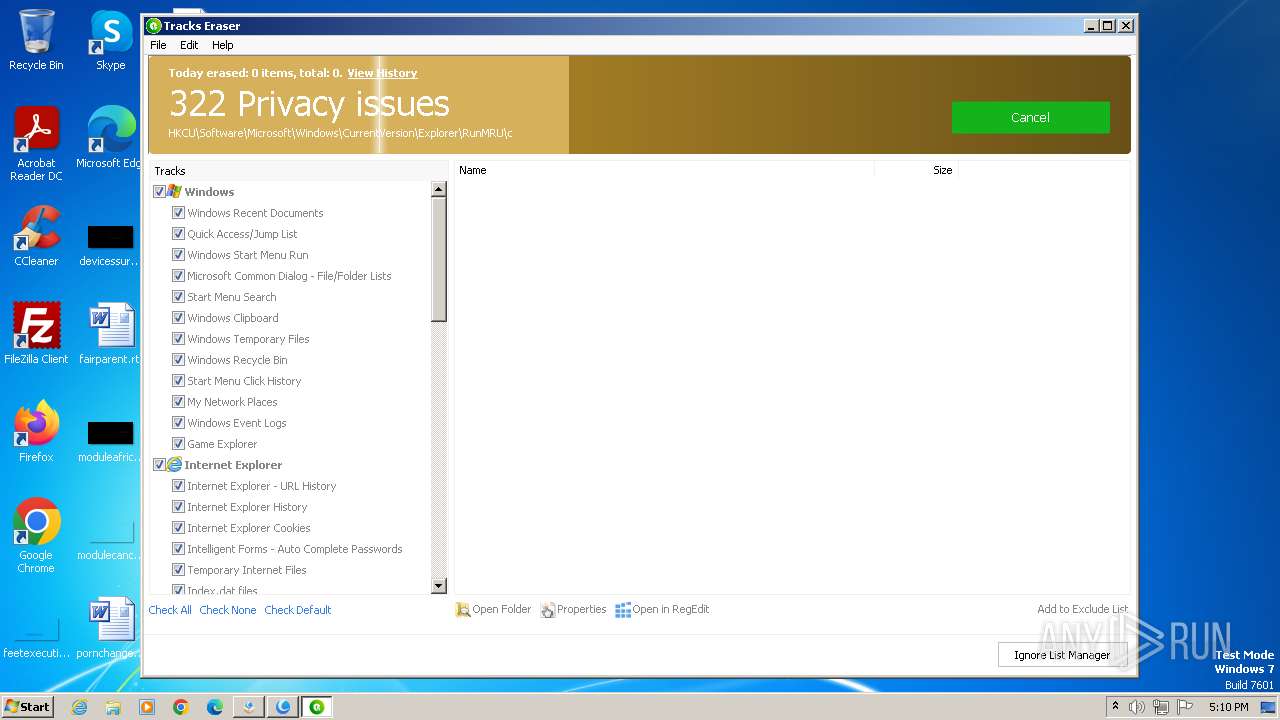Click the Tracks Eraser title bar icon
The image size is (1280, 720).
(154, 26)
